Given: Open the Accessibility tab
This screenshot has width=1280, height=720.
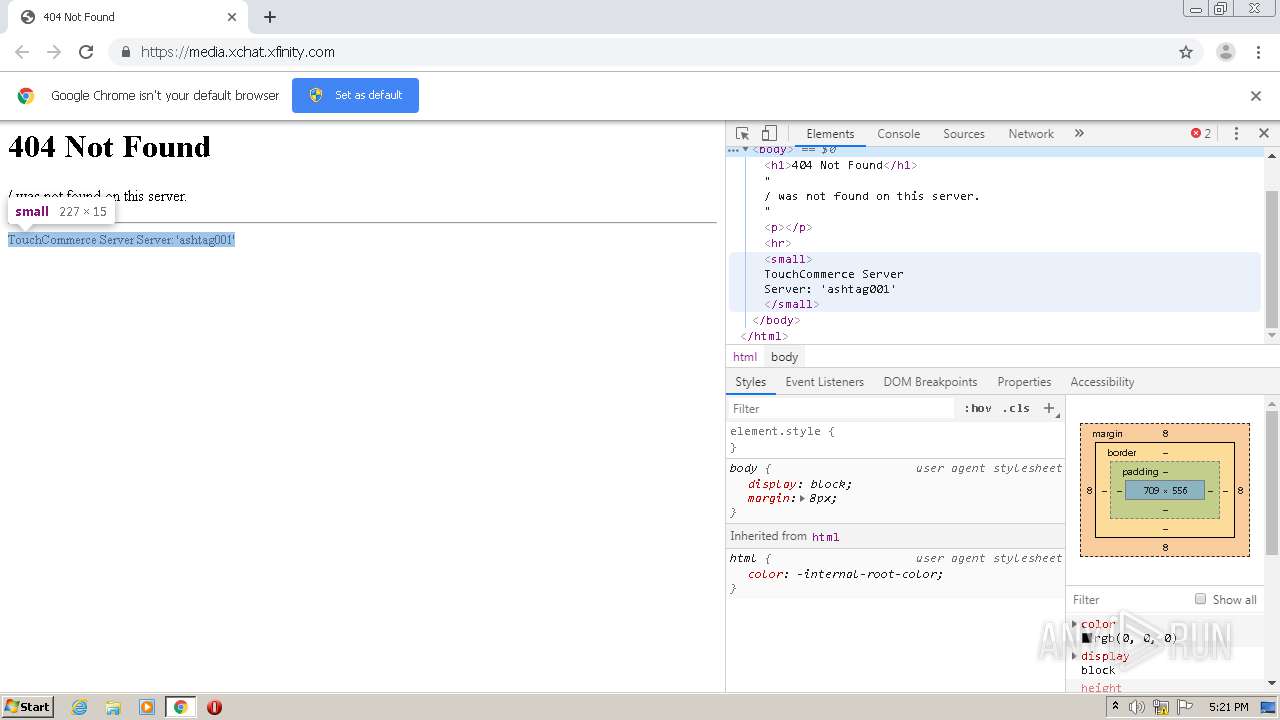Looking at the screenshot, I should click(1102, 382).
